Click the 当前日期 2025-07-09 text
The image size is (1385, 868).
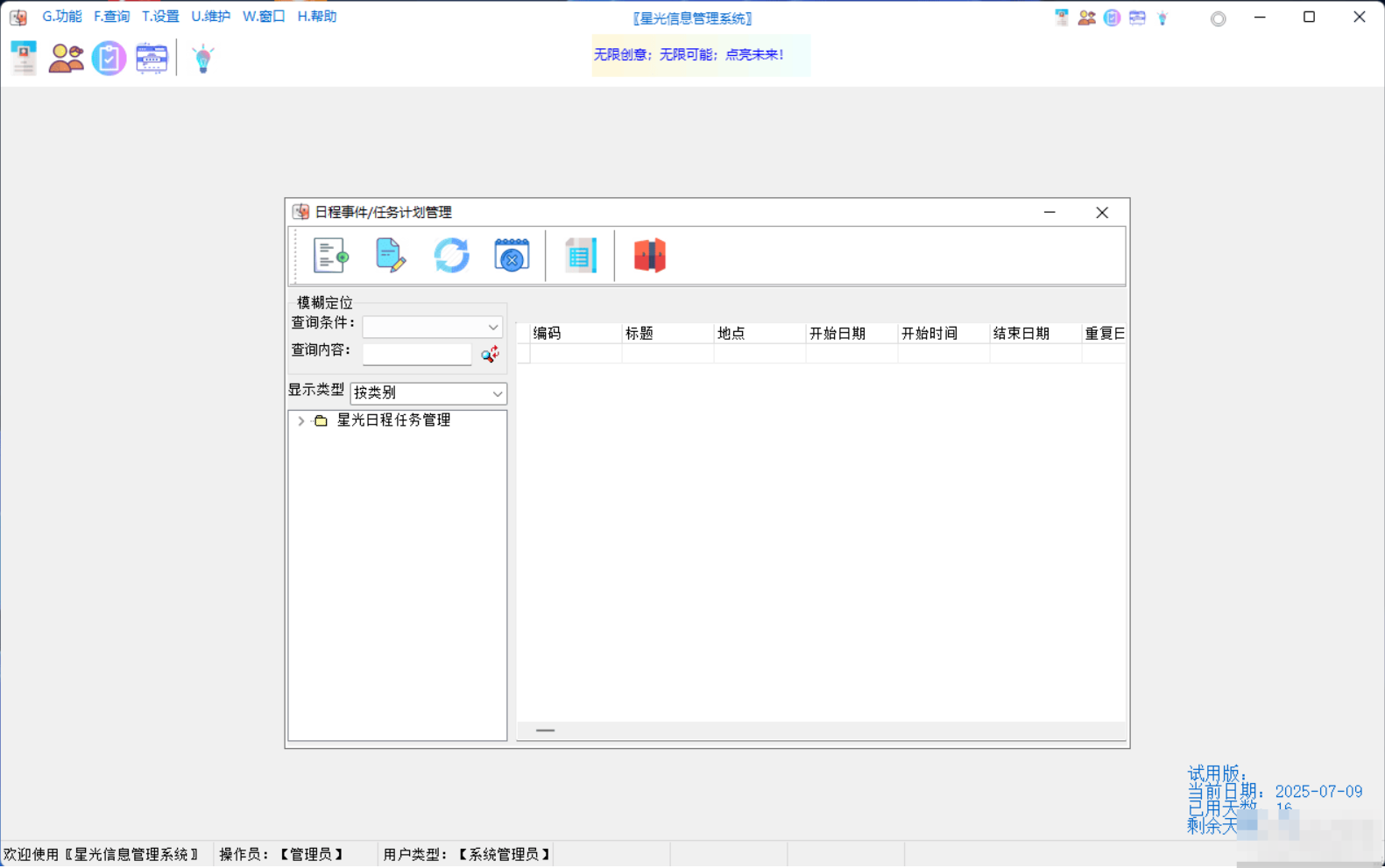point(1275,792)
